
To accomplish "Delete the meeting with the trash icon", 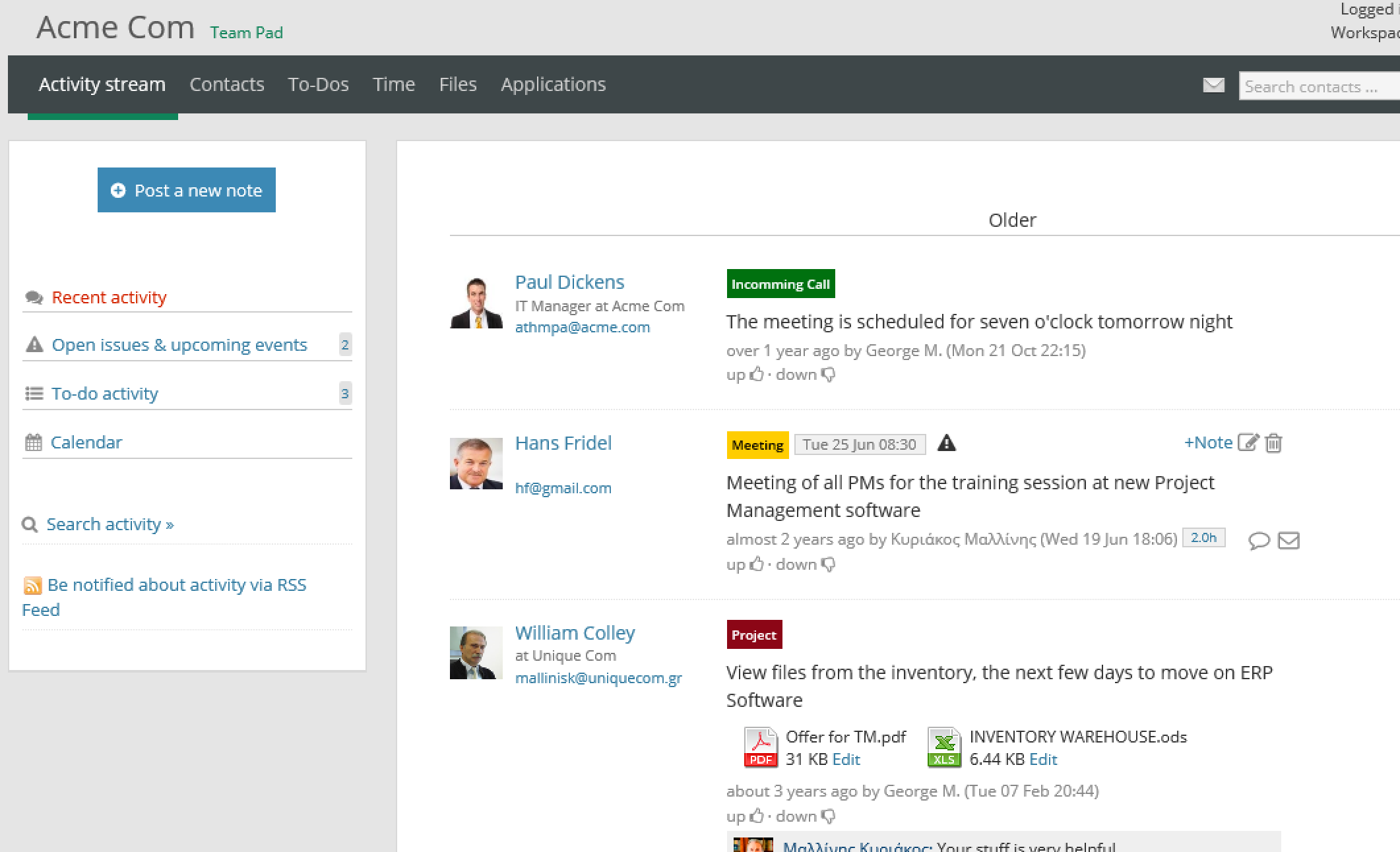I will (1274, 443).
